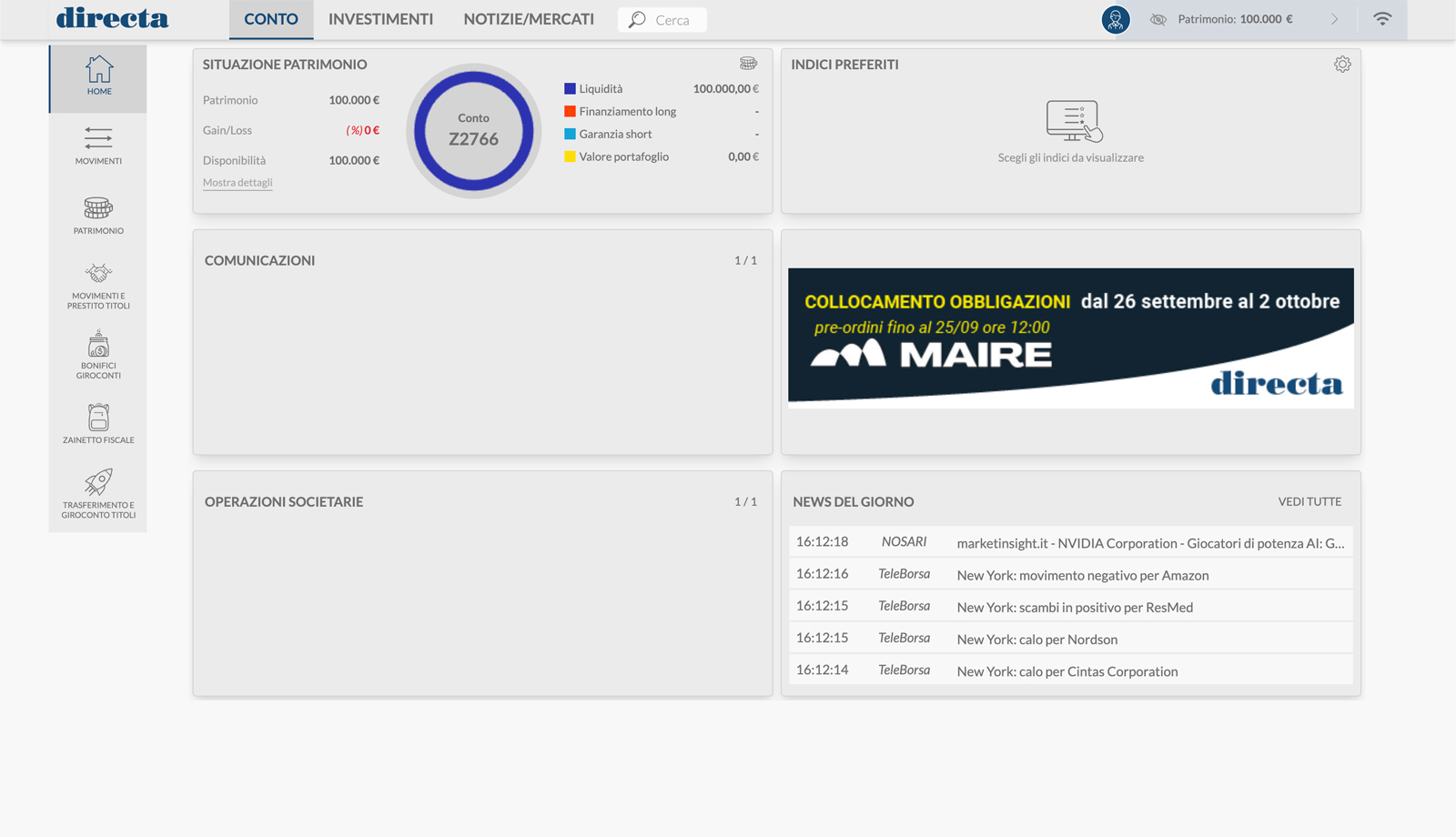
Task: Expand the Patrimonio header chevron arrow
Action: point(1334,19)
